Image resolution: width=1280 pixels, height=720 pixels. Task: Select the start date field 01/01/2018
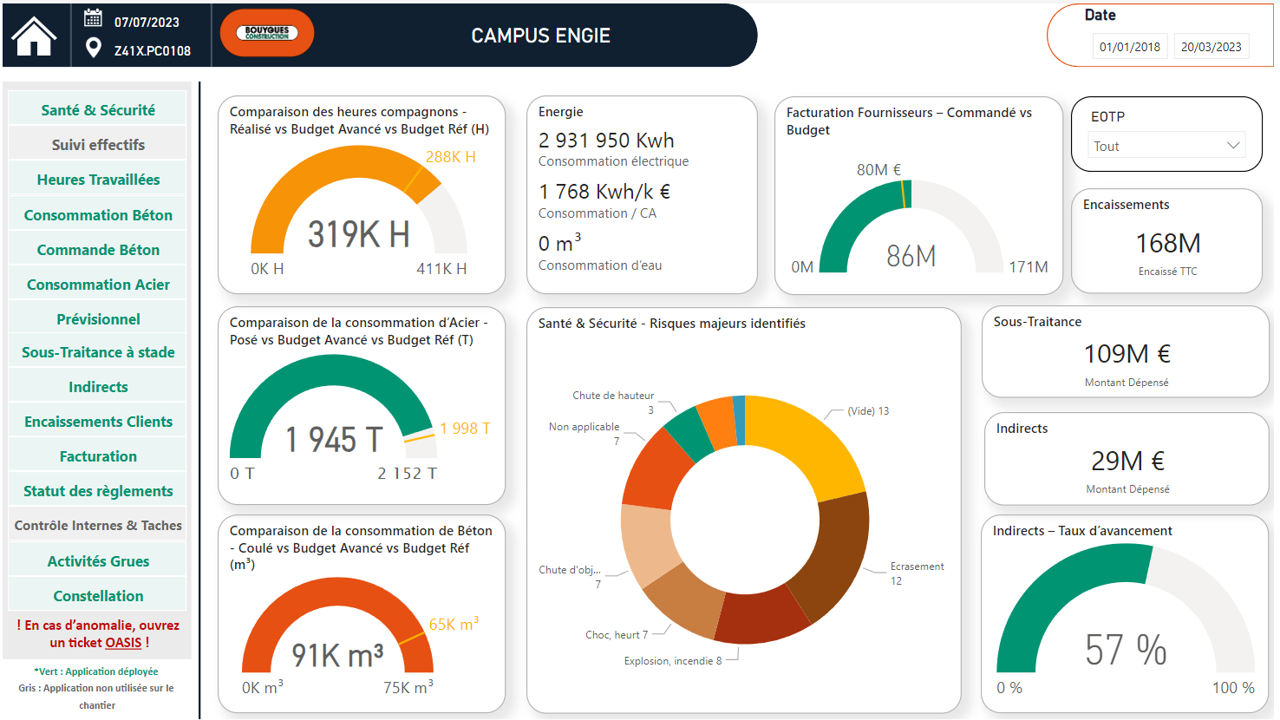pyautogui.click(x=1130, y=47)
